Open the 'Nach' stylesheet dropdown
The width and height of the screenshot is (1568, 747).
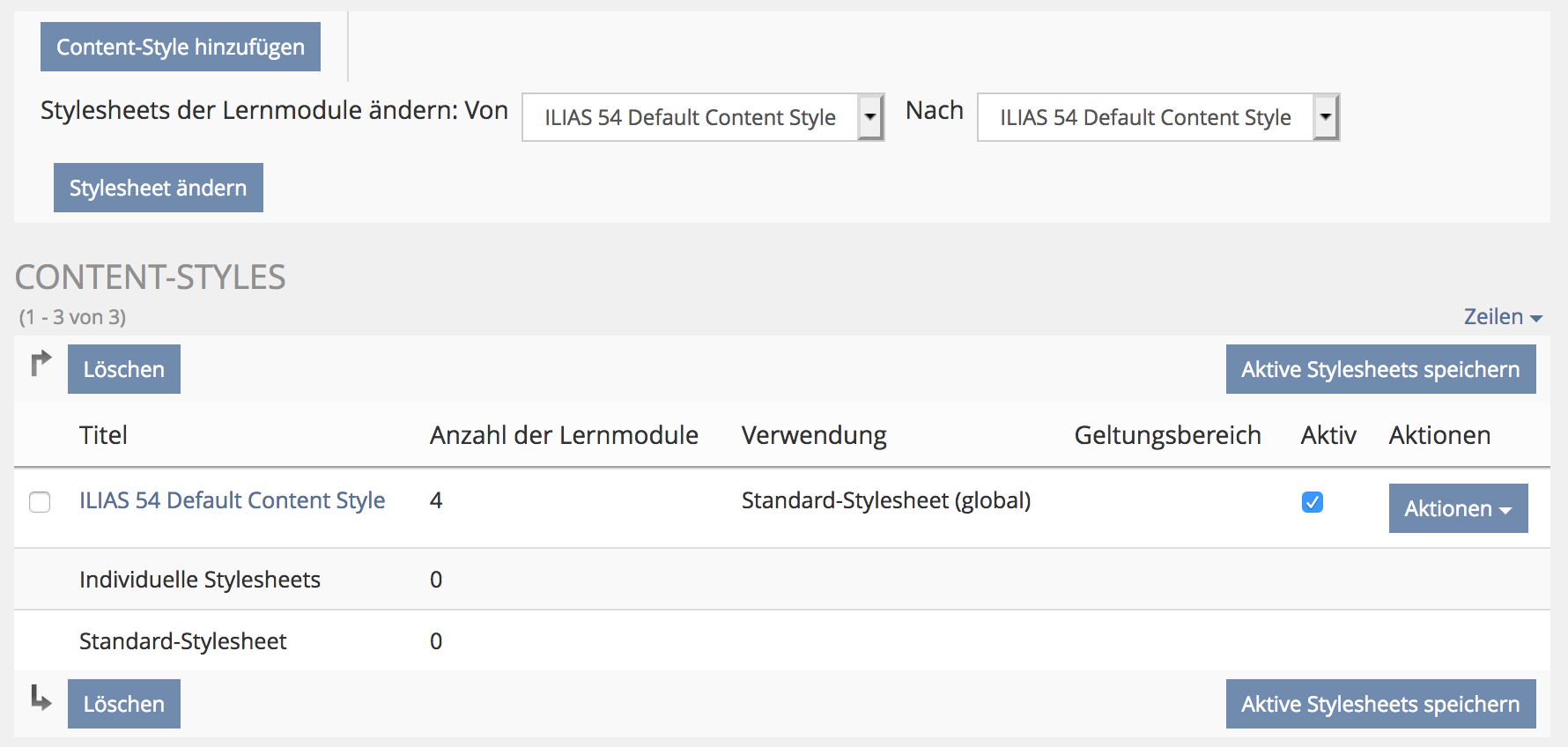(1158, 117)
